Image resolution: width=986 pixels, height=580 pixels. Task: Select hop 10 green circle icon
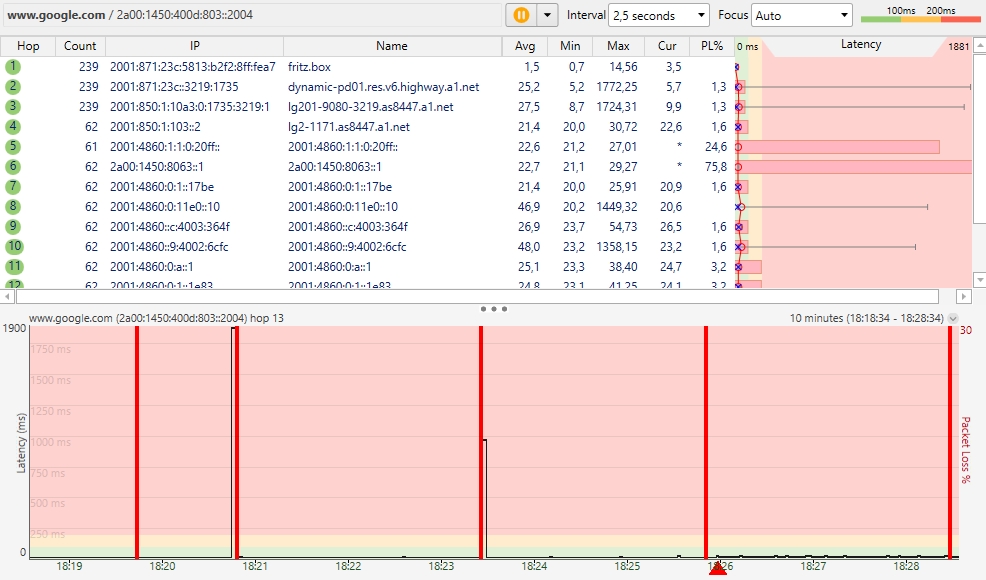click(14, 247)
